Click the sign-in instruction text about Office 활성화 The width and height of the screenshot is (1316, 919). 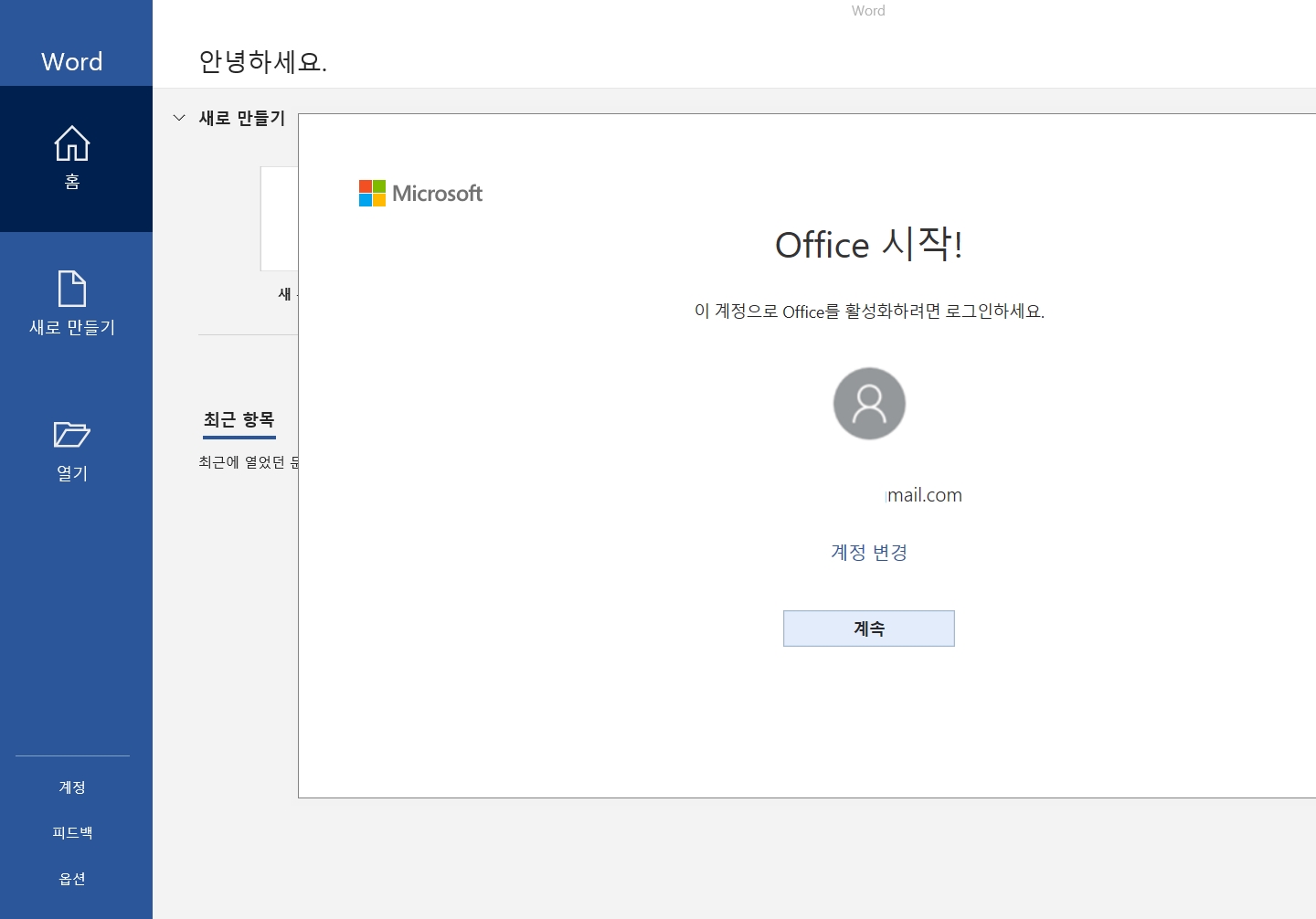869,312
